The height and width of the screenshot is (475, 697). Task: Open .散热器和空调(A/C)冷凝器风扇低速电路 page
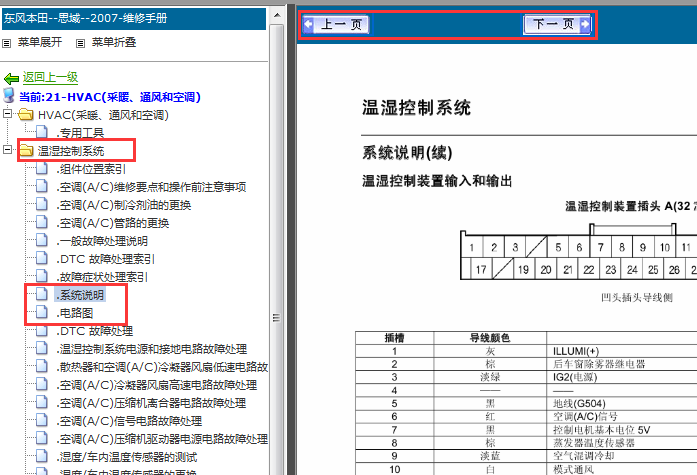click(x=162, y=367)
